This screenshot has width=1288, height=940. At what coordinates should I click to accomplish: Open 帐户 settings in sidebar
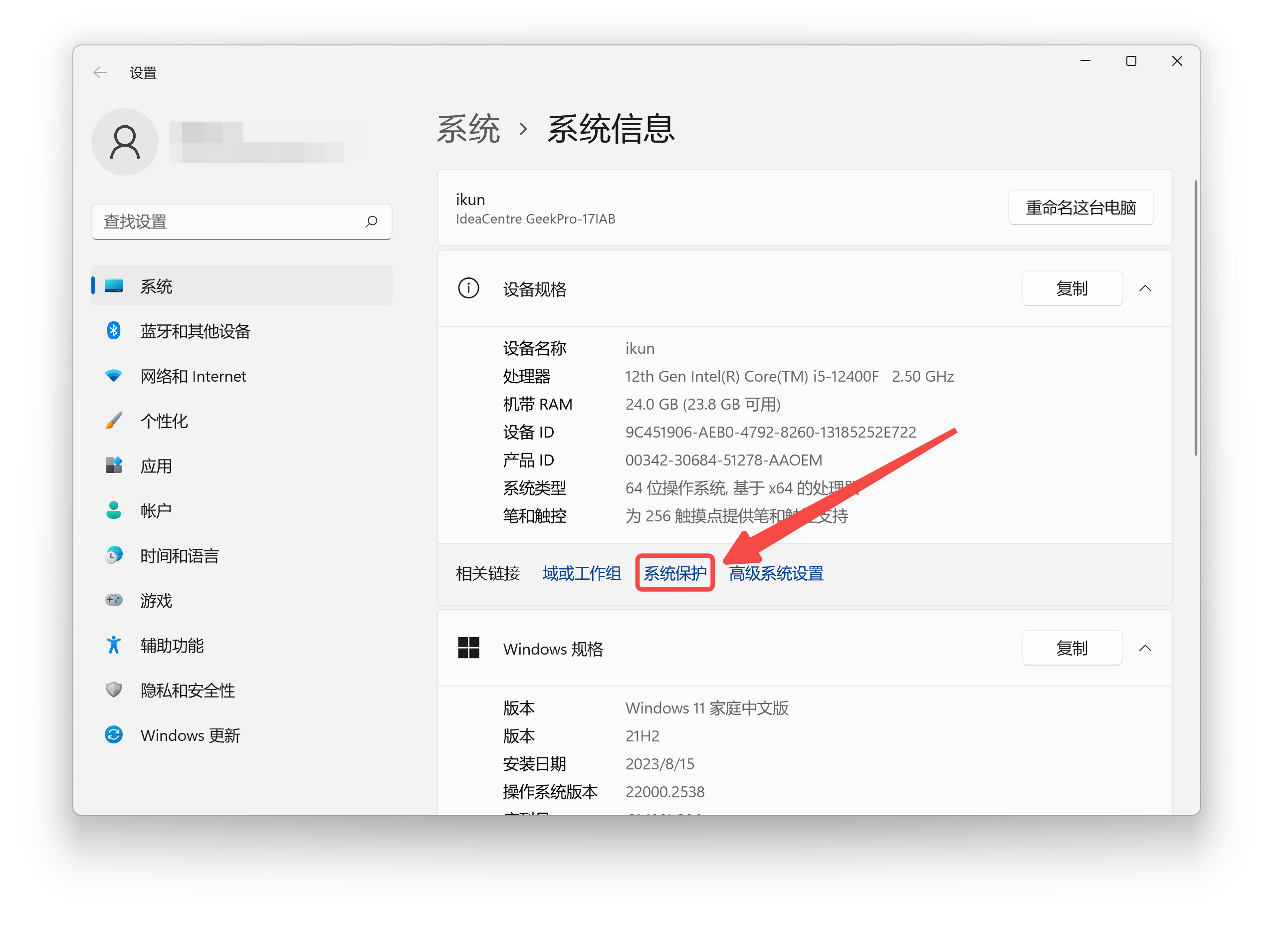click(x=242, y=510)
